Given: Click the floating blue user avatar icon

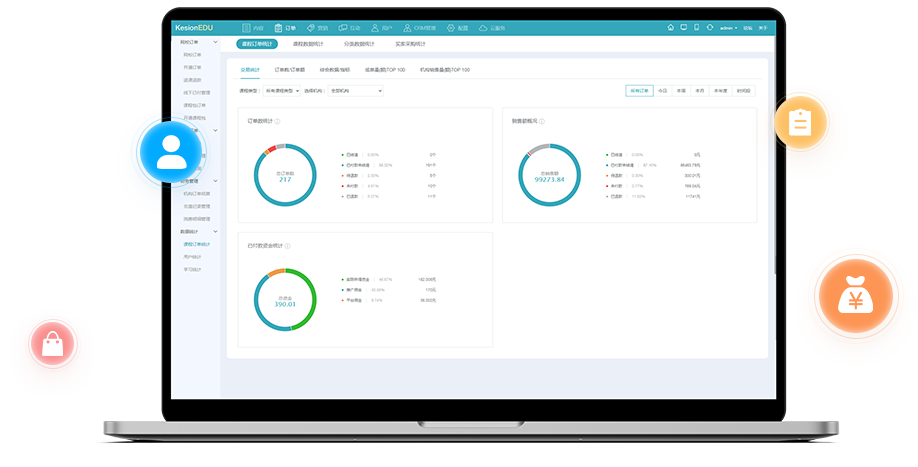Looking at the screenshot, I should point(171,151).
